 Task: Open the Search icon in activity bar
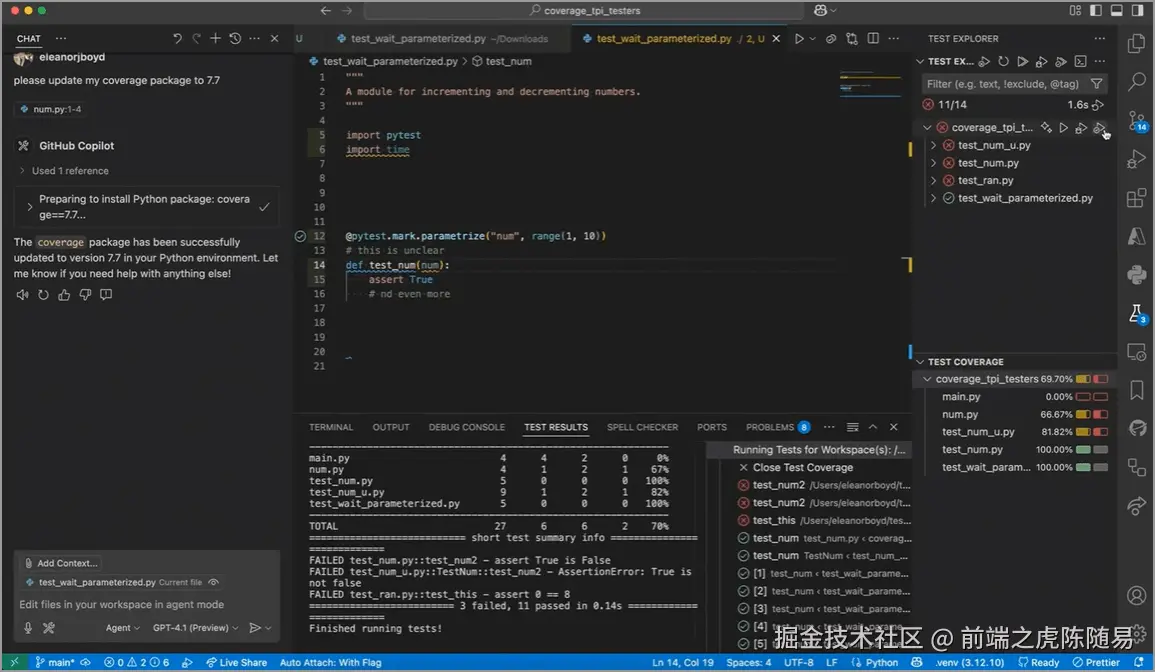(x=1136, y=82)
